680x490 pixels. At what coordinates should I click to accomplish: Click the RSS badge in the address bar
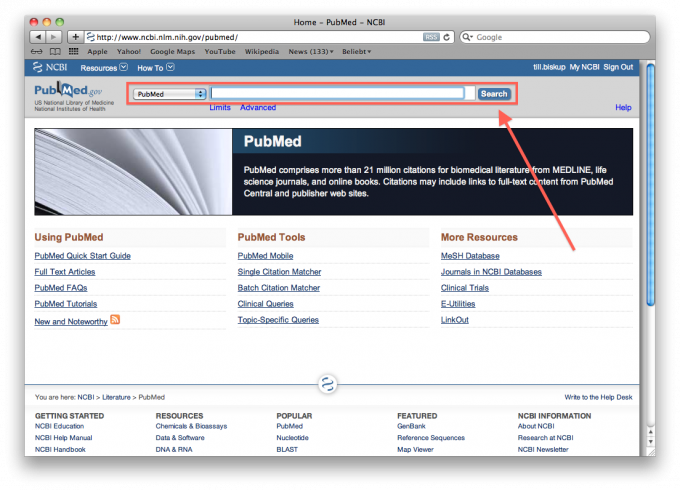(431, 37)
